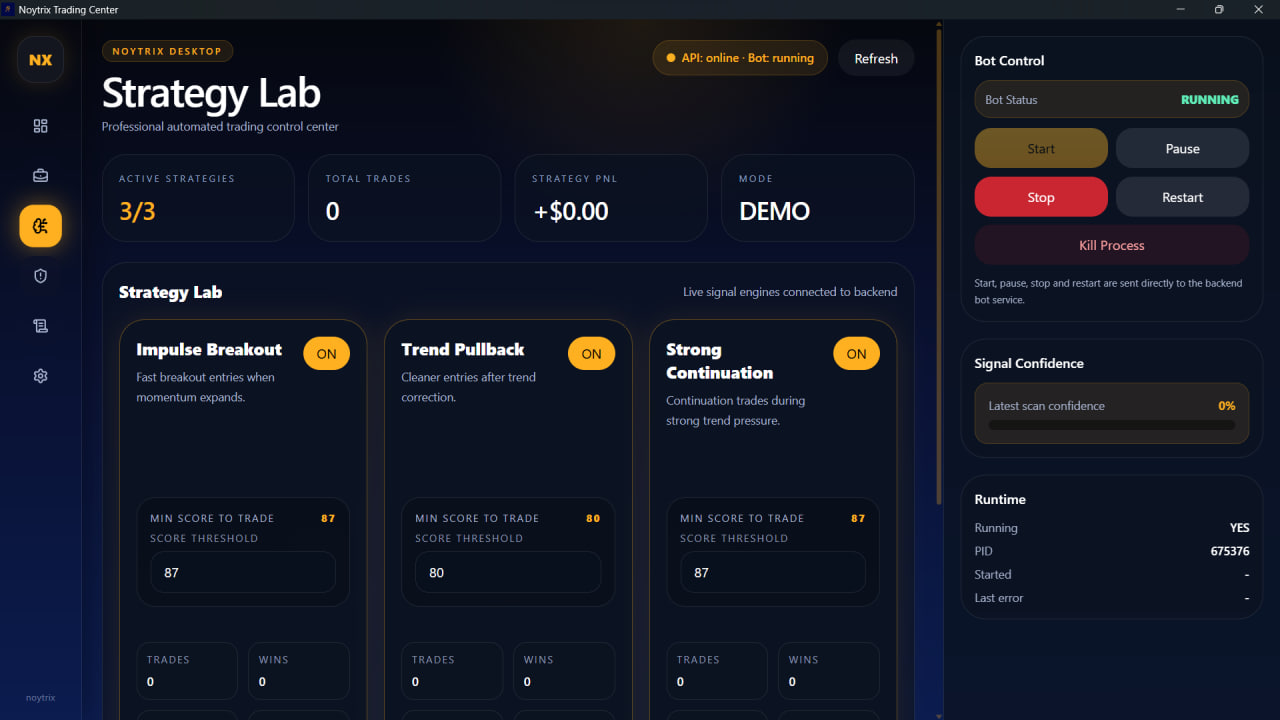Click the Running YES value in Runtime
The width and height of the screenshot is (1280, 720).
pyautogui.click(x=1240, y=528)
